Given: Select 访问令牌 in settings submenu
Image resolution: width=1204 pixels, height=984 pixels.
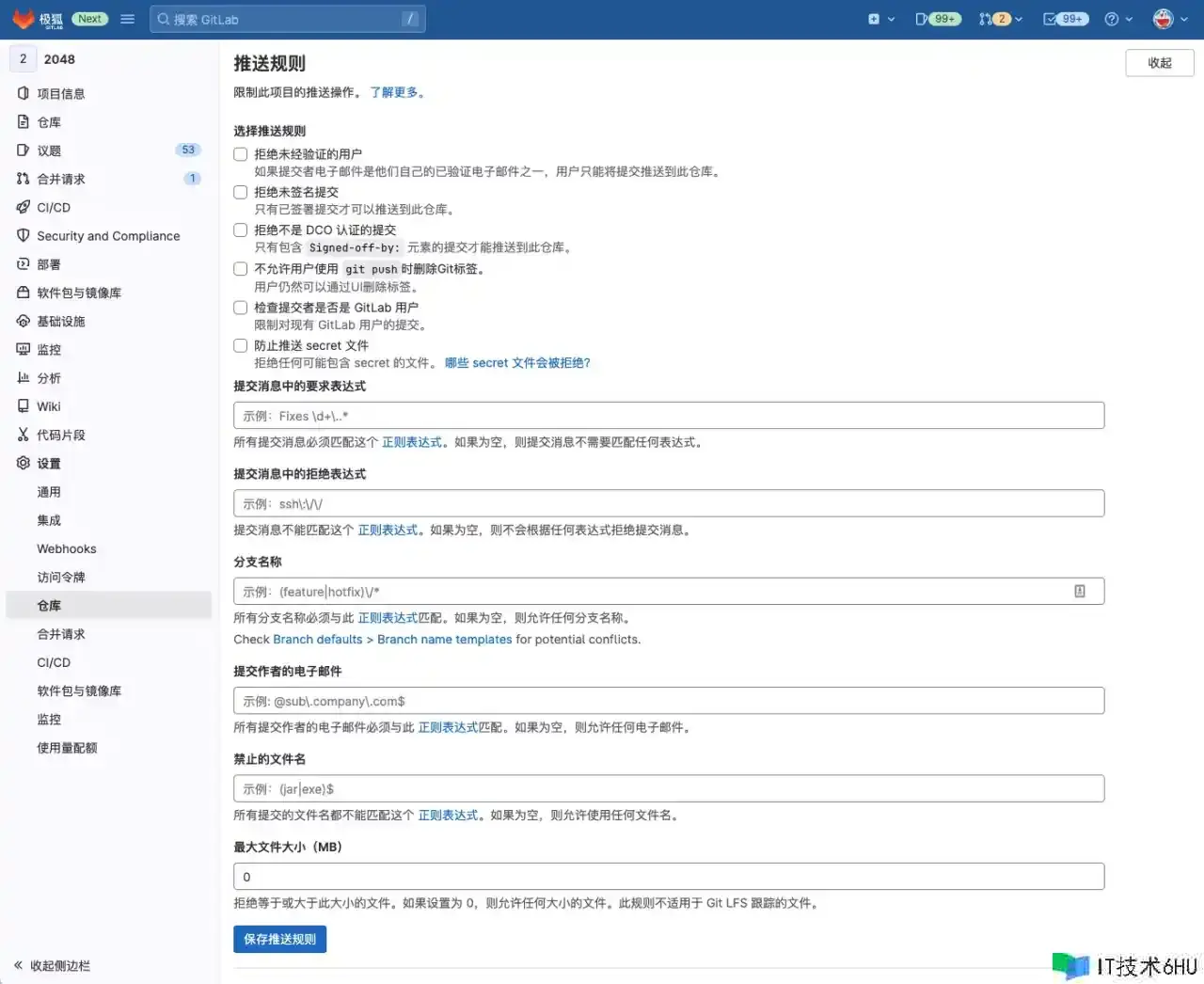Looking at the screenshot, I should tap(61, 577).
